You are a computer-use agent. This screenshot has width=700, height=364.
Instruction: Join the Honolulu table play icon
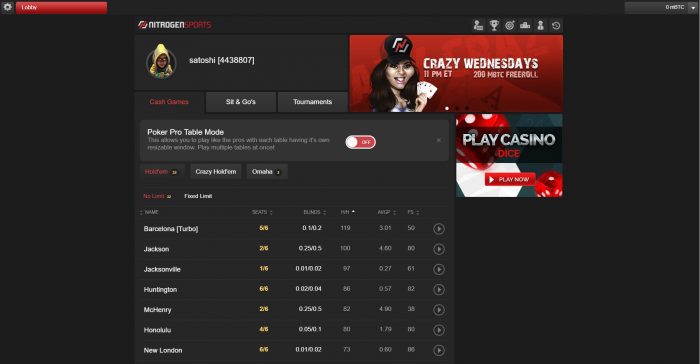(439, 330)
